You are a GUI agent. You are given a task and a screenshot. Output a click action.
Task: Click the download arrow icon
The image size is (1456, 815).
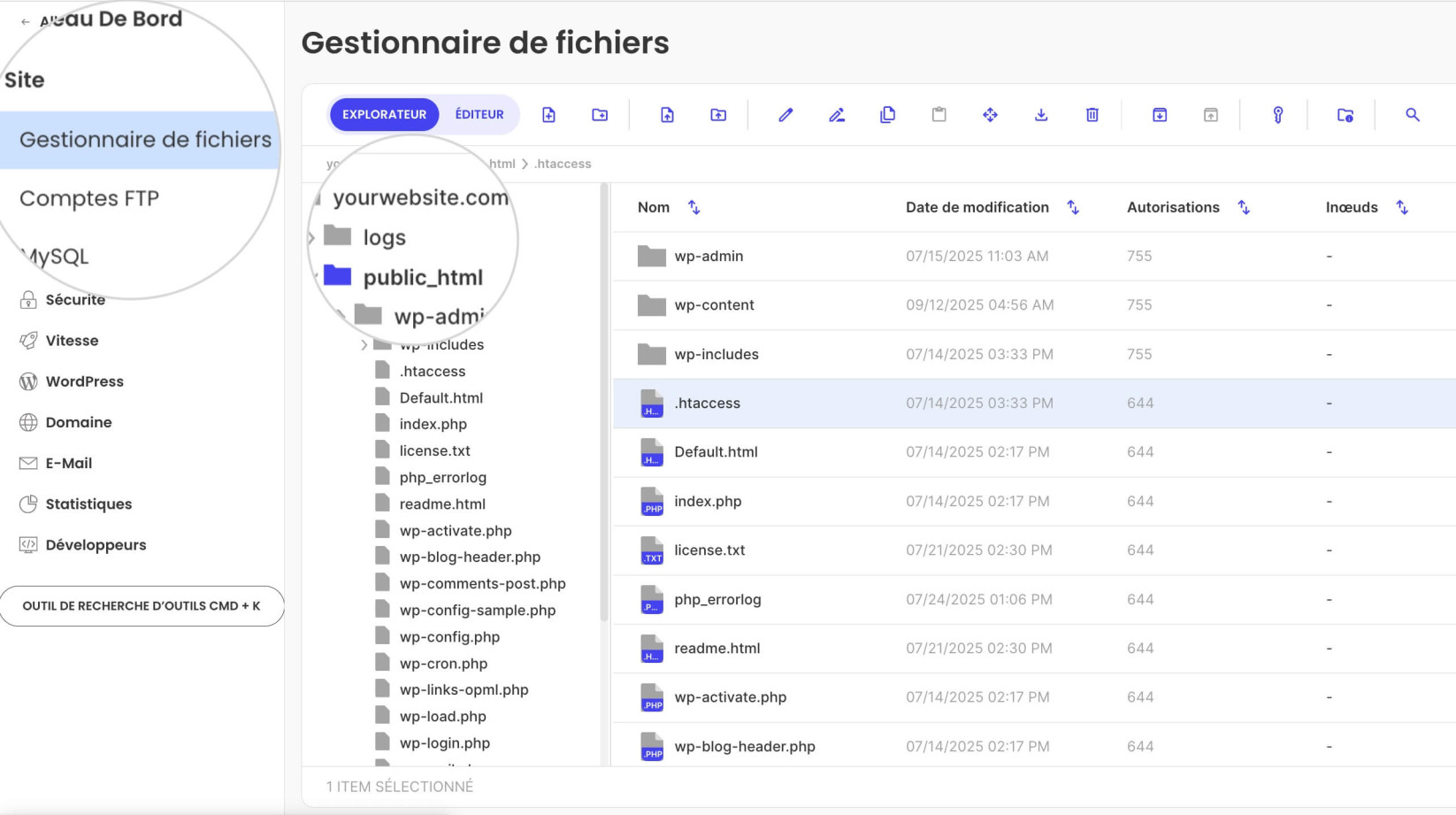coord(1041,115)
